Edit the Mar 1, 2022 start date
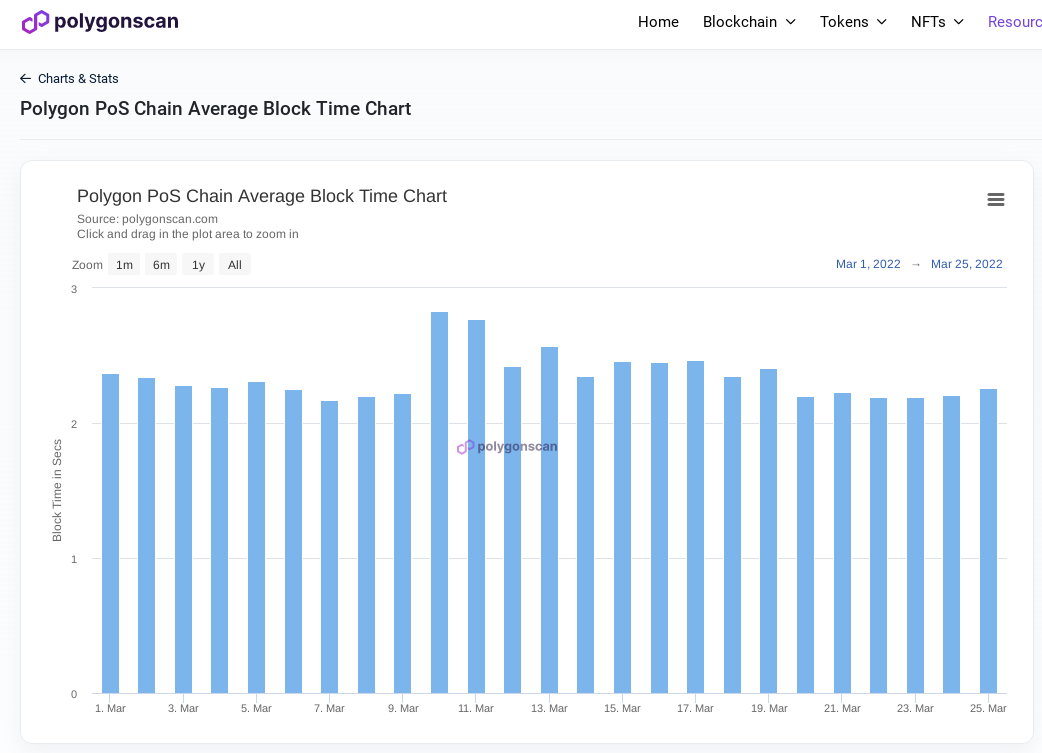 coord(868,264)
